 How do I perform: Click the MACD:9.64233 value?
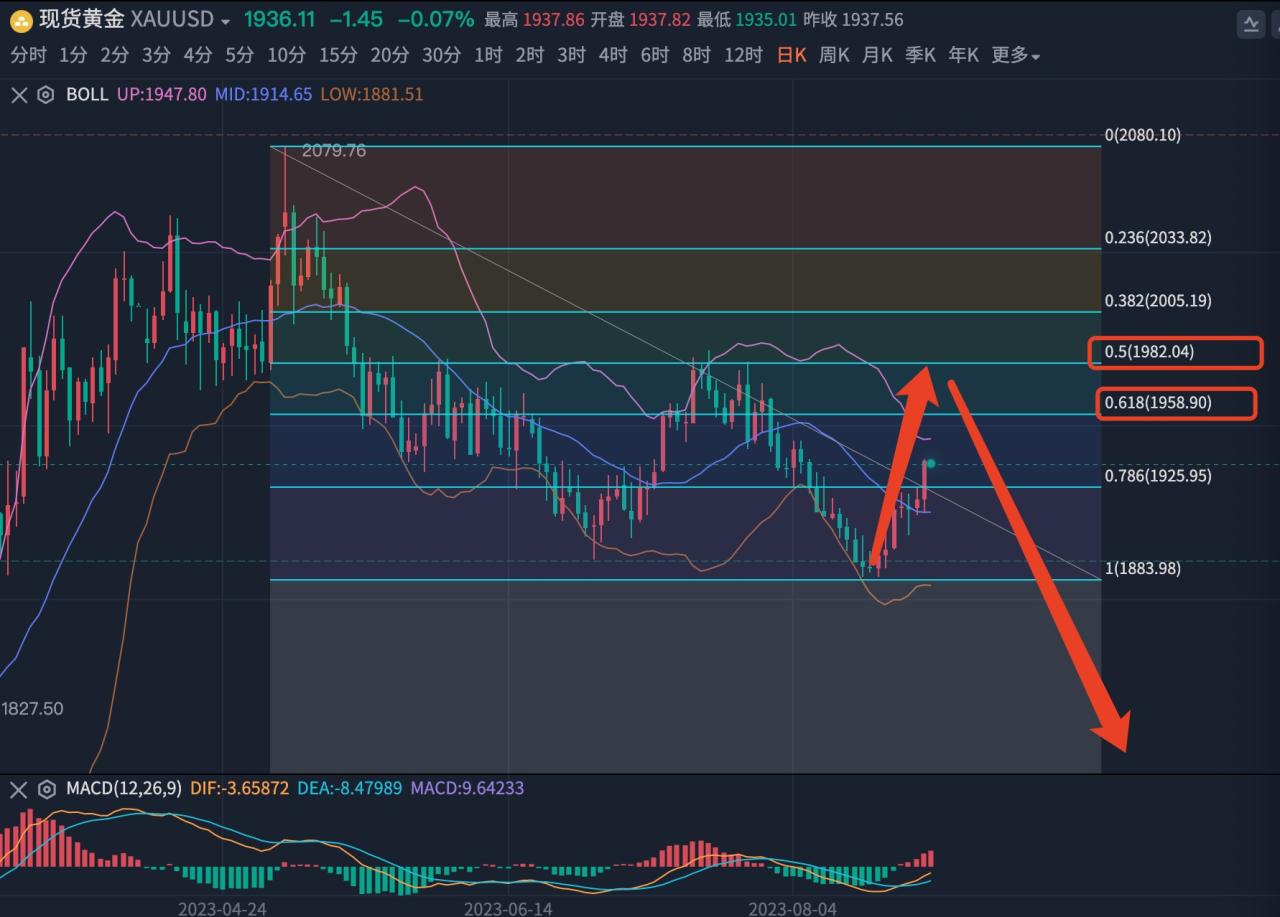(467, 789)
